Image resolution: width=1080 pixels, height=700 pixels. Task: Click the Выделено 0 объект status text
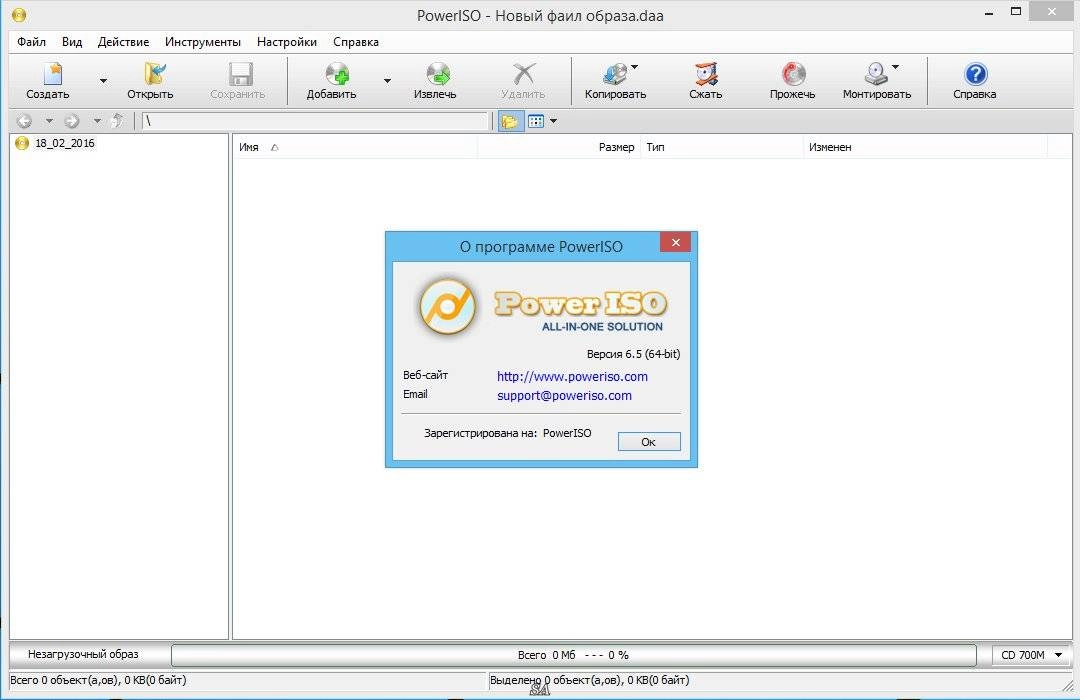coord(590,680)
